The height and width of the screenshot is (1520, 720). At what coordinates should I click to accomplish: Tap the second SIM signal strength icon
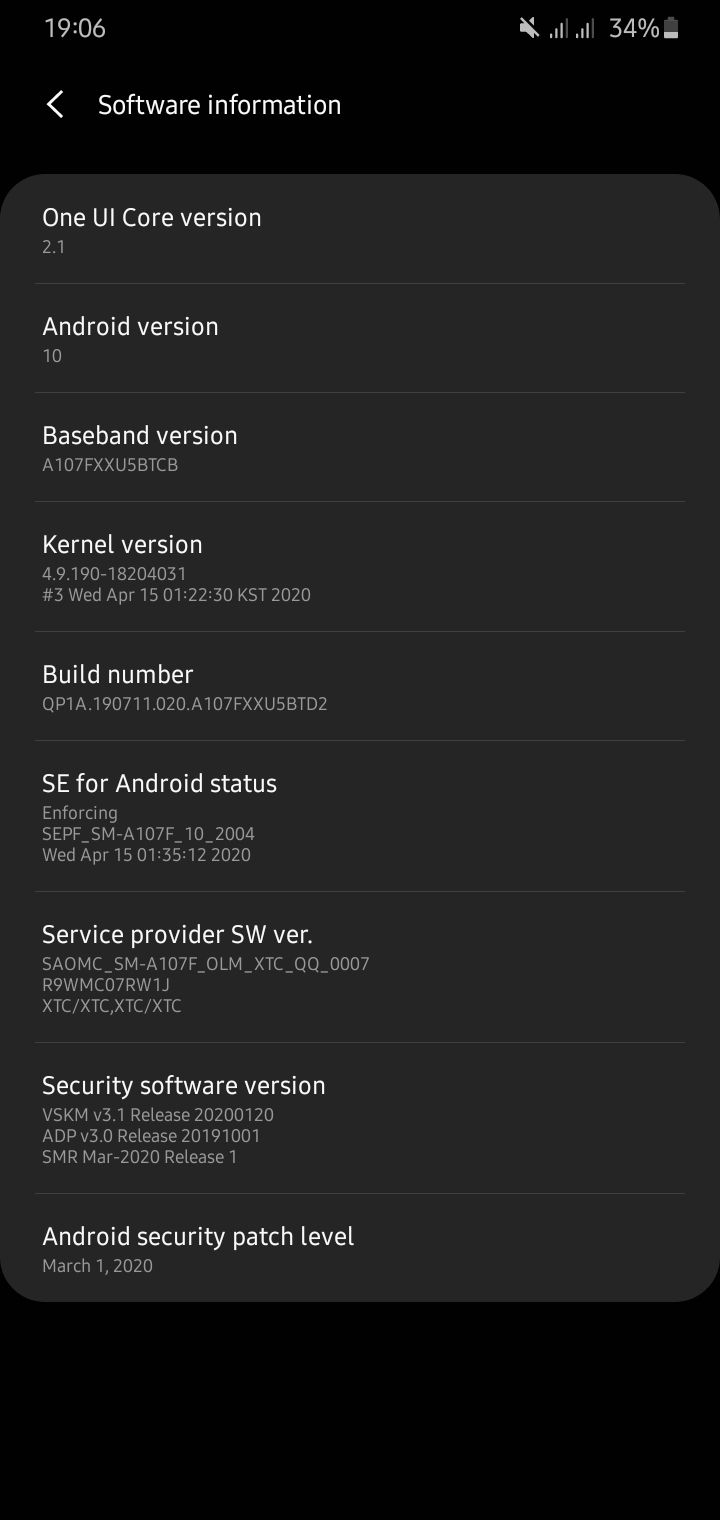pos(586,29)
